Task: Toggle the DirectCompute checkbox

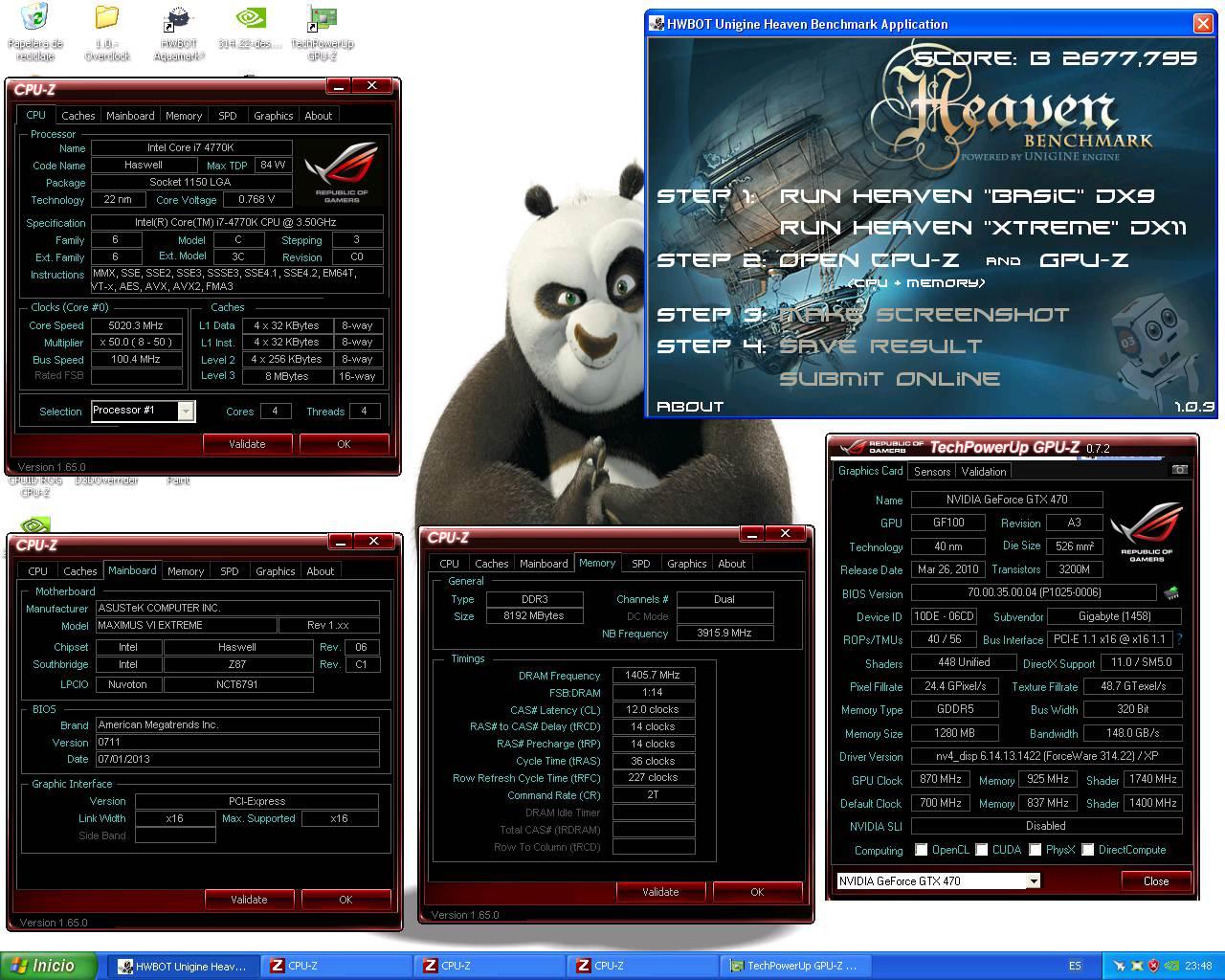Action: pos(1087,850)
